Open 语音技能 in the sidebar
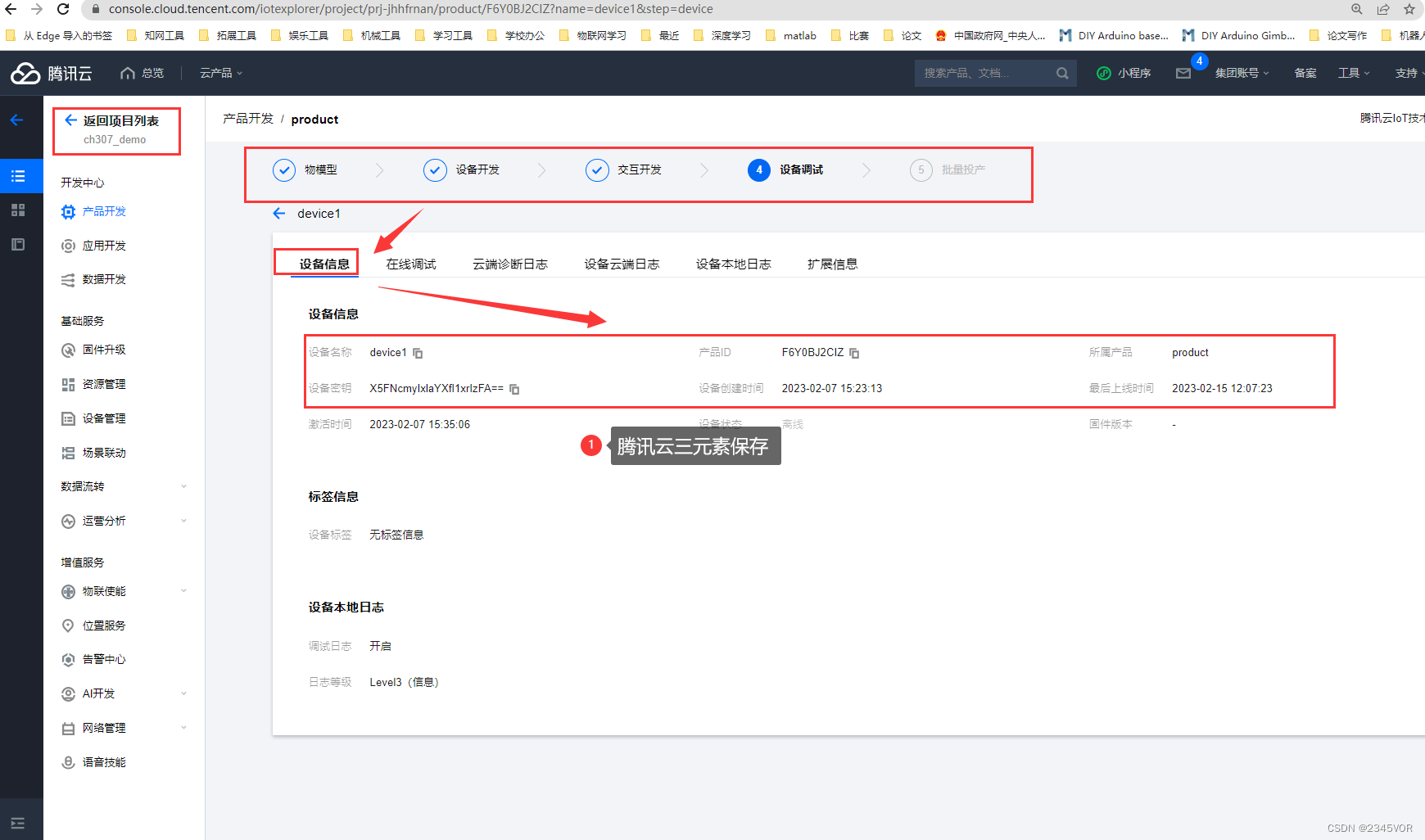1425x840 pixels. pyautogui.click(x=104, y=762)
